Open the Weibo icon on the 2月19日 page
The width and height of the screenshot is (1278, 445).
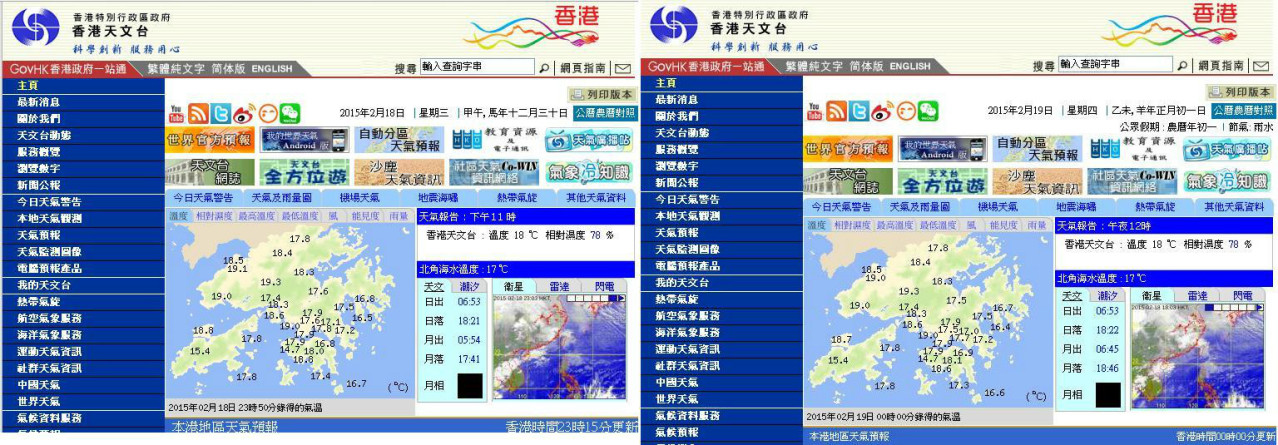(883, 110)
